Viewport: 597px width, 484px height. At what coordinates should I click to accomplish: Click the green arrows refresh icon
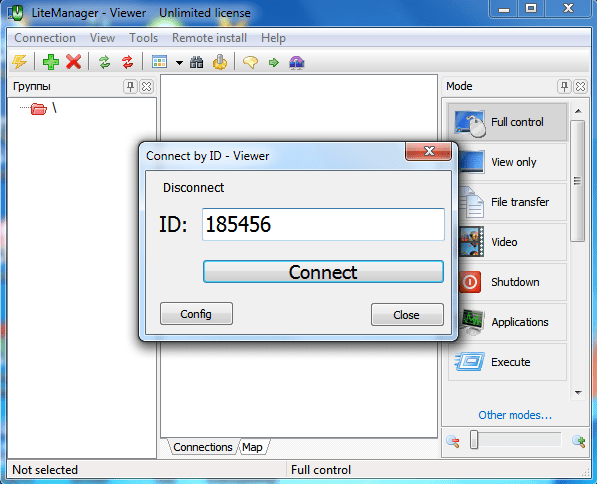(104, 62)
